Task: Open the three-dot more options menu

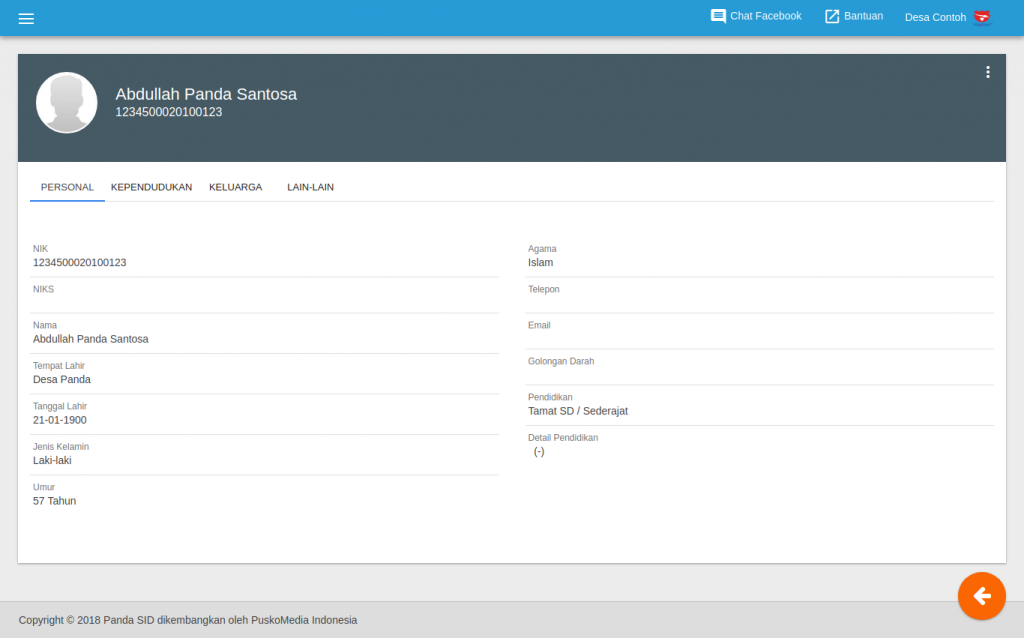Action: coord(987,72)
